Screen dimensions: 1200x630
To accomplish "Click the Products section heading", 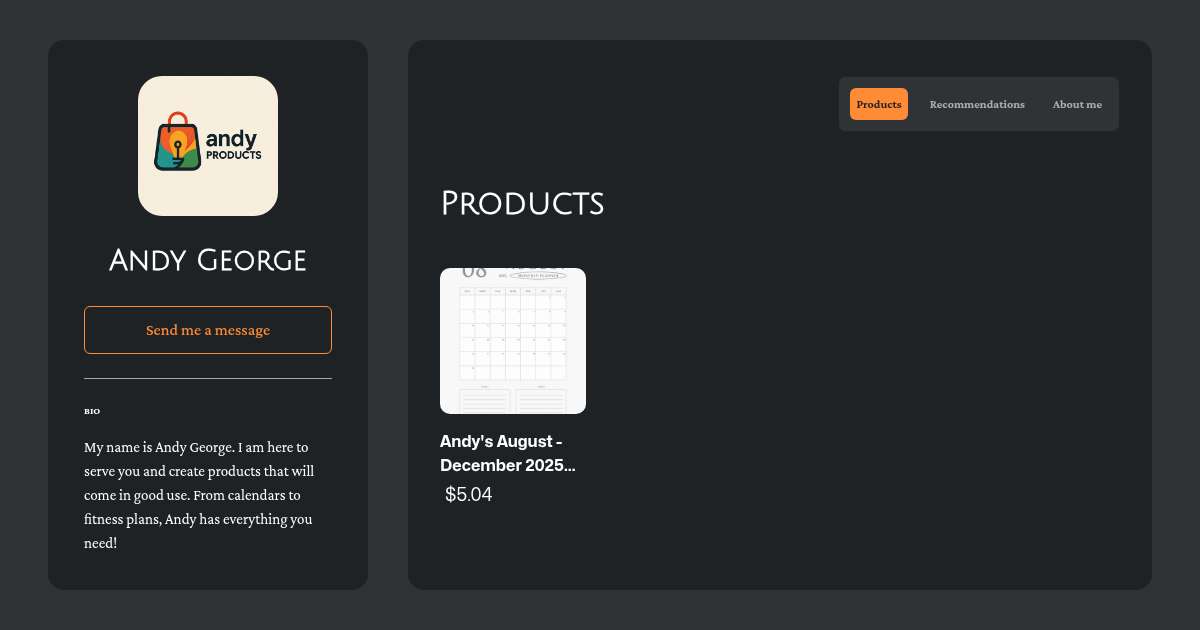I will tap(522, 203).
